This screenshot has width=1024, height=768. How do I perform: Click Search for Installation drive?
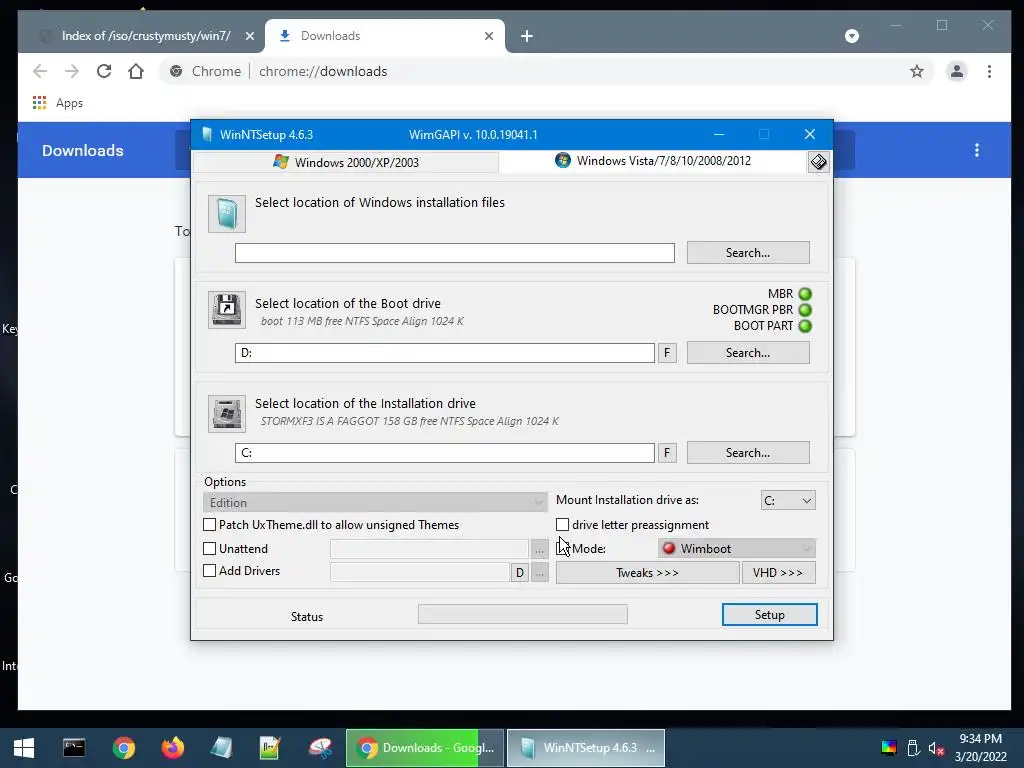[x=748, y=453]
